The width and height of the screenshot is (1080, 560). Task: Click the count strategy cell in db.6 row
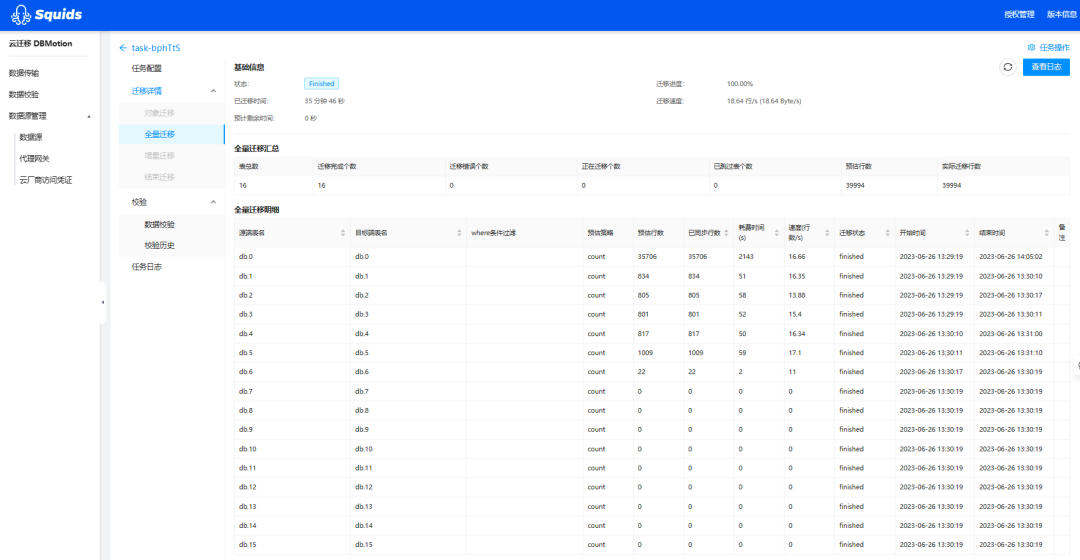click(x=596, y=371)
